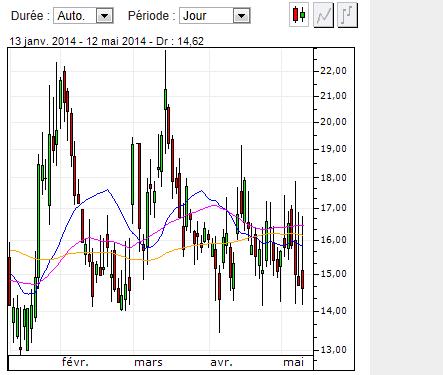443x375 pixels.
Task: Select the candlestick chart type icon
Action: coord(299,15)
